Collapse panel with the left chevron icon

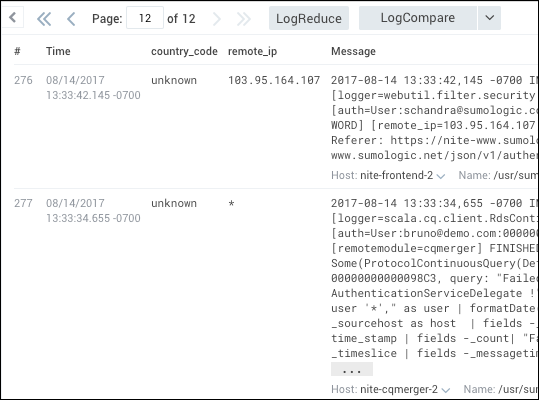(12, 17)
